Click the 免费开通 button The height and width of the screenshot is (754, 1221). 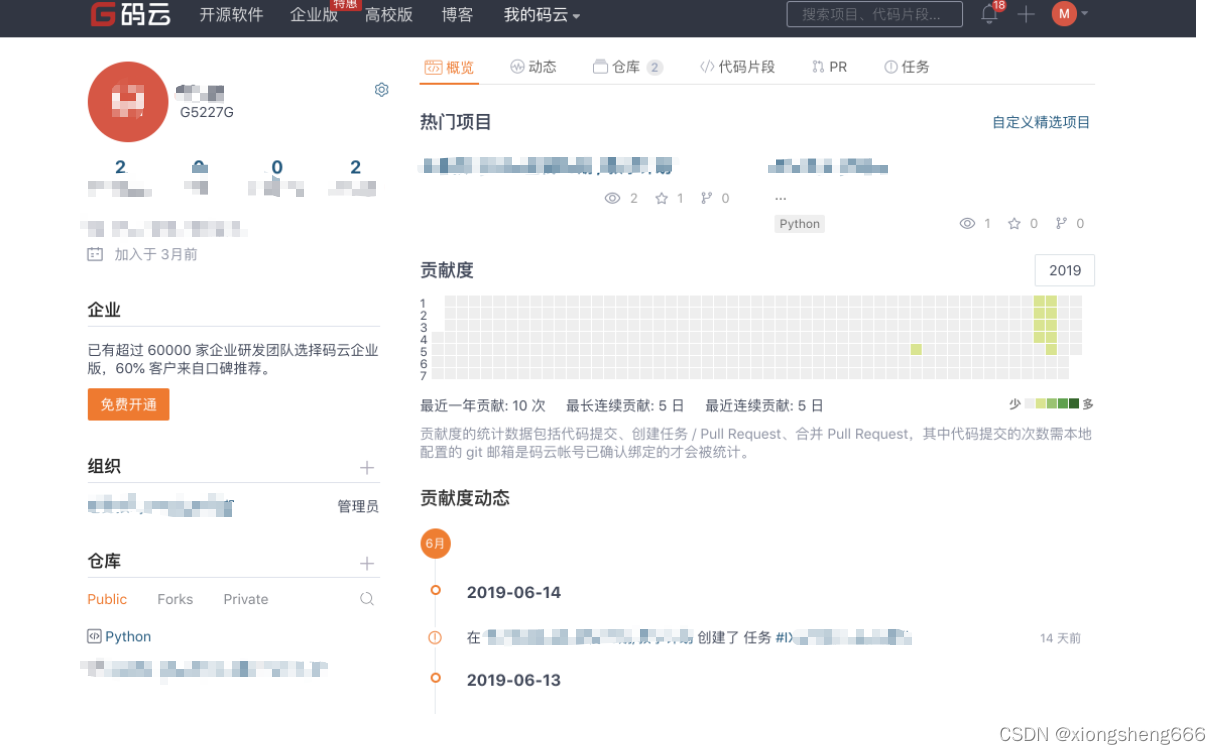pyautogui.click(x=128, y=405)
